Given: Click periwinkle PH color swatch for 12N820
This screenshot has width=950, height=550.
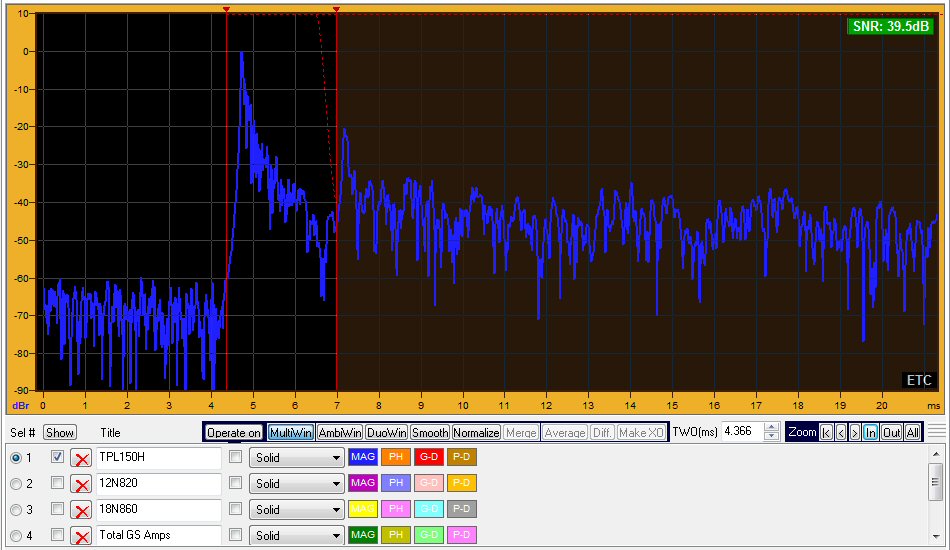Looking at the screenshot, I should pos(396,483).
